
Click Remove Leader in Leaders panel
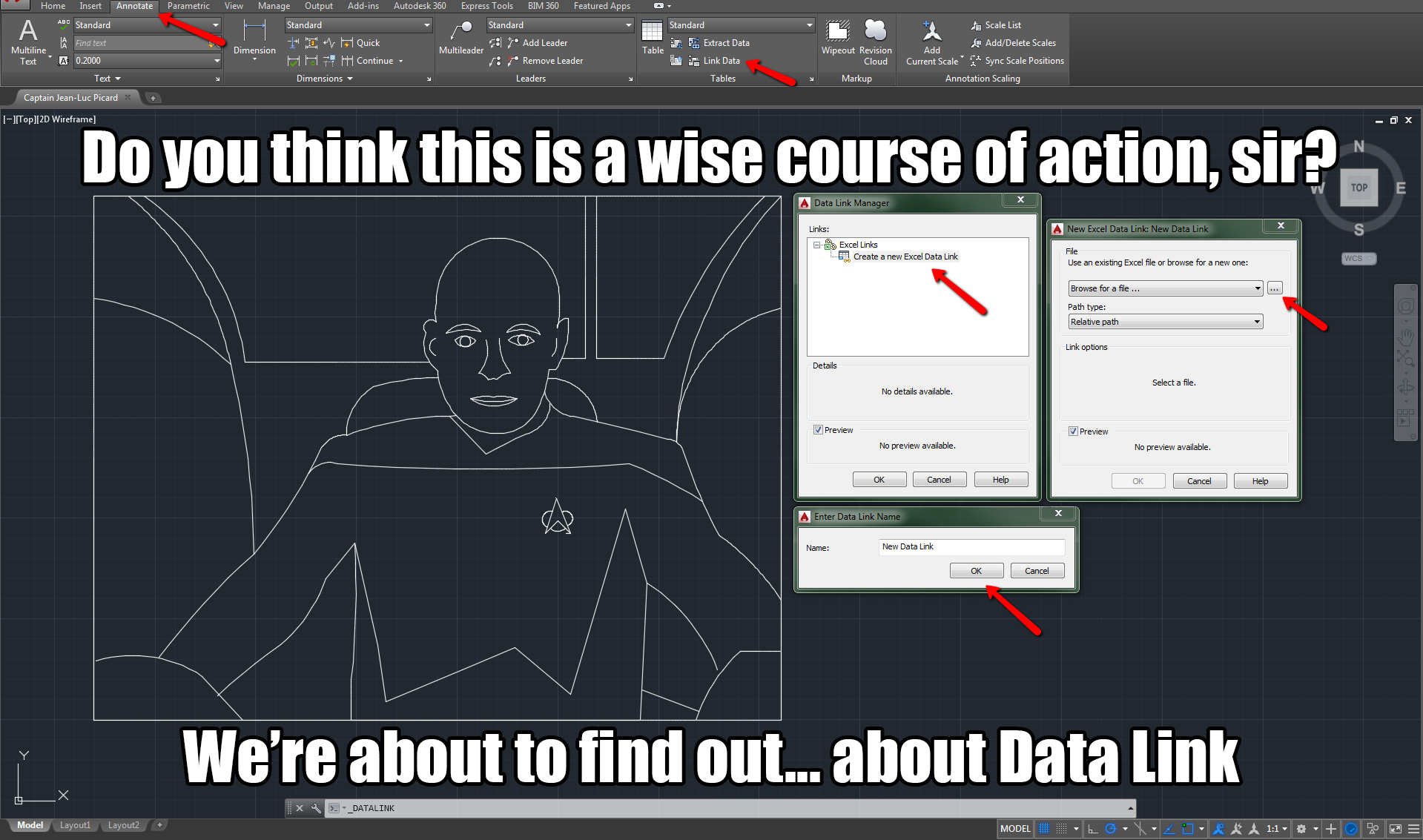545,61
